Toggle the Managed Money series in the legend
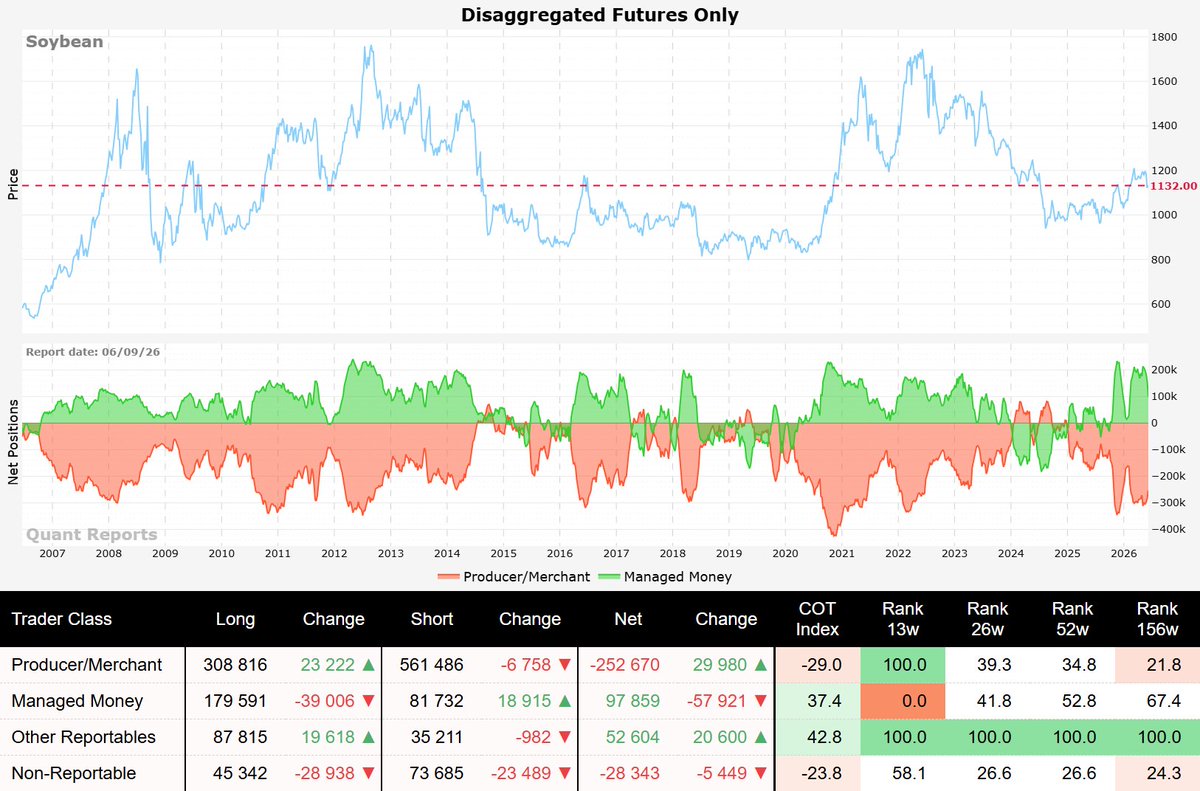 pos(665,577)
